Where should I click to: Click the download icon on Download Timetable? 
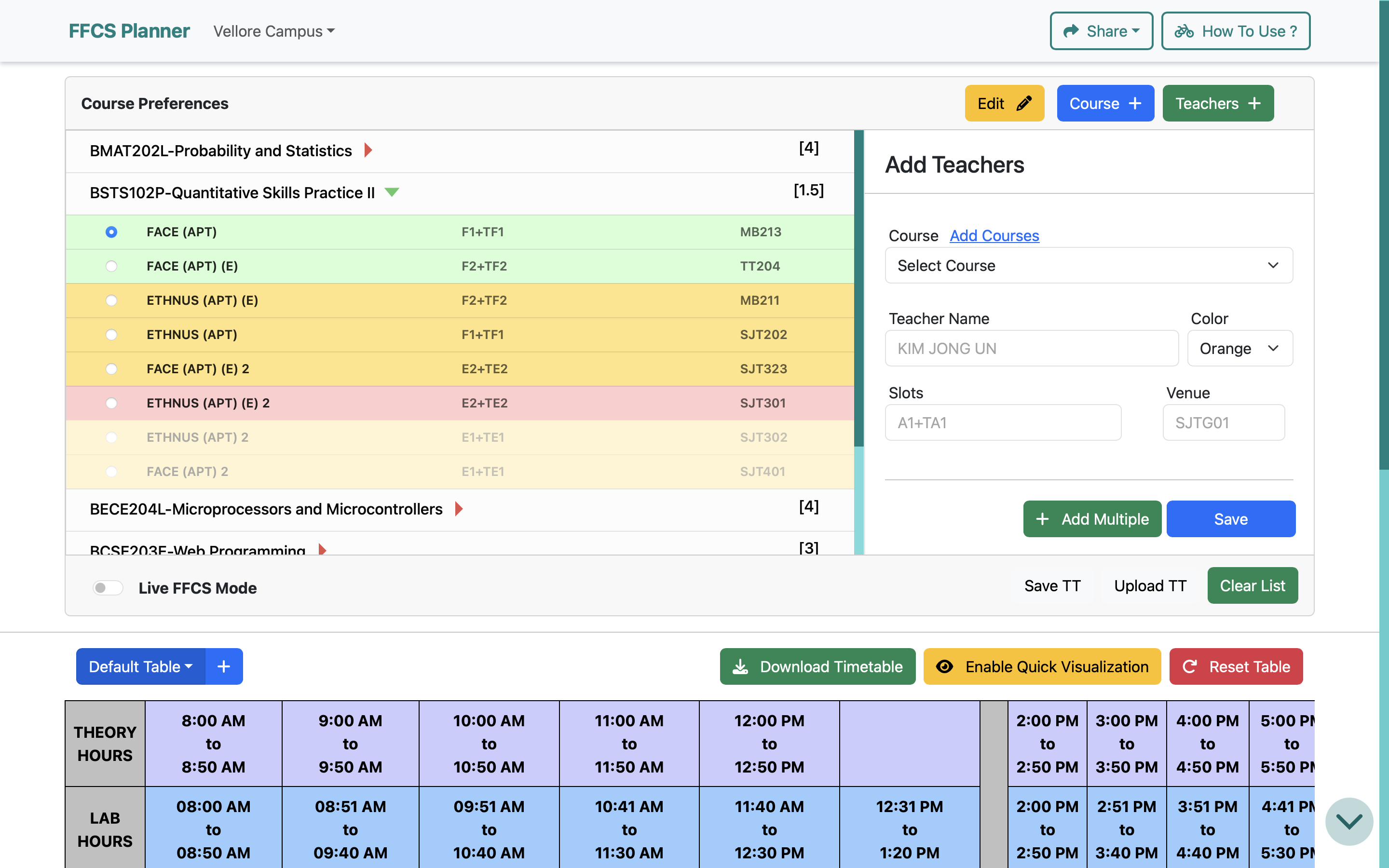pyautogui.click(x=740, y=666)
